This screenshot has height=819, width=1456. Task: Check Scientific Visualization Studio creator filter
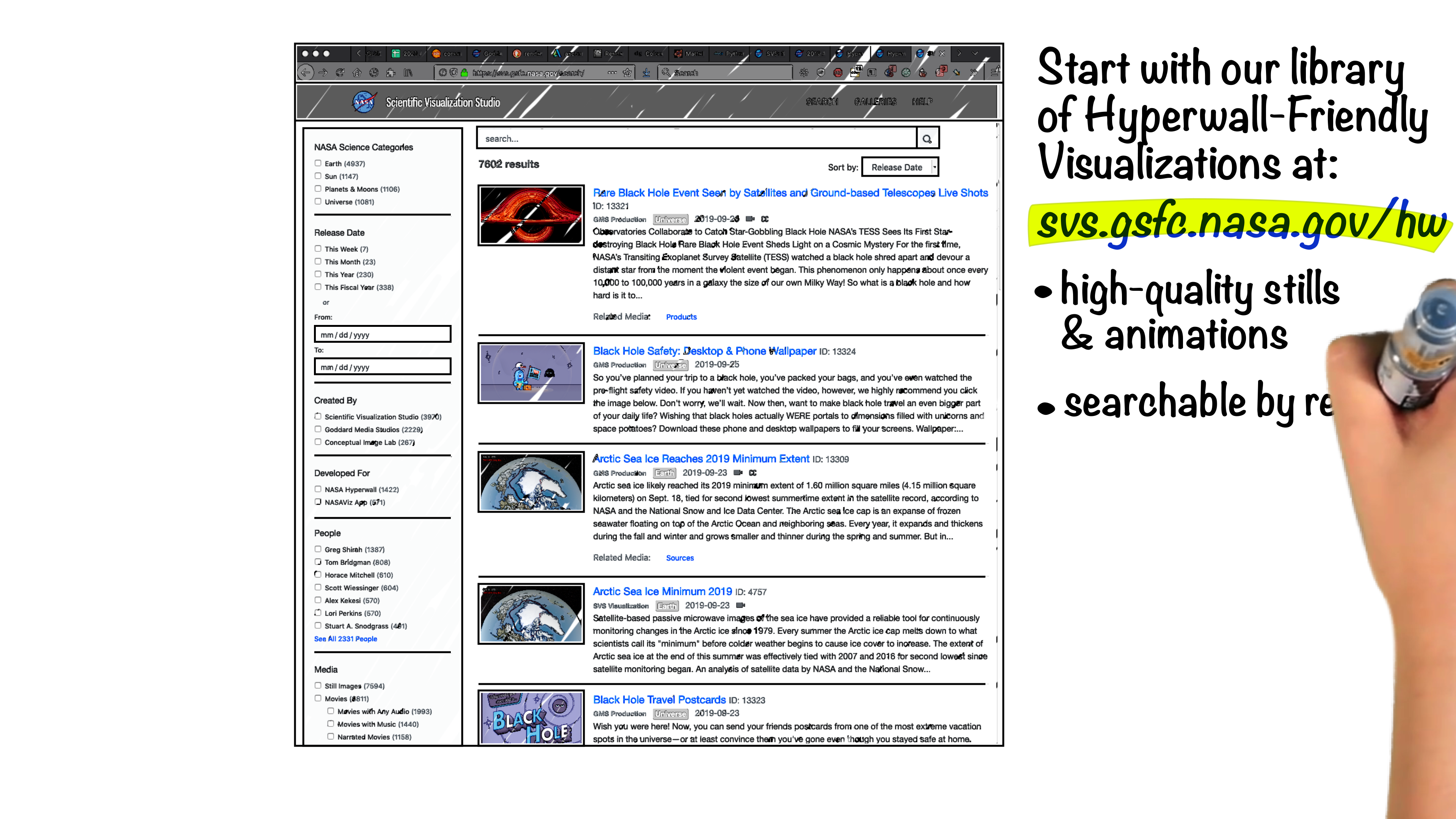point(318,417)
